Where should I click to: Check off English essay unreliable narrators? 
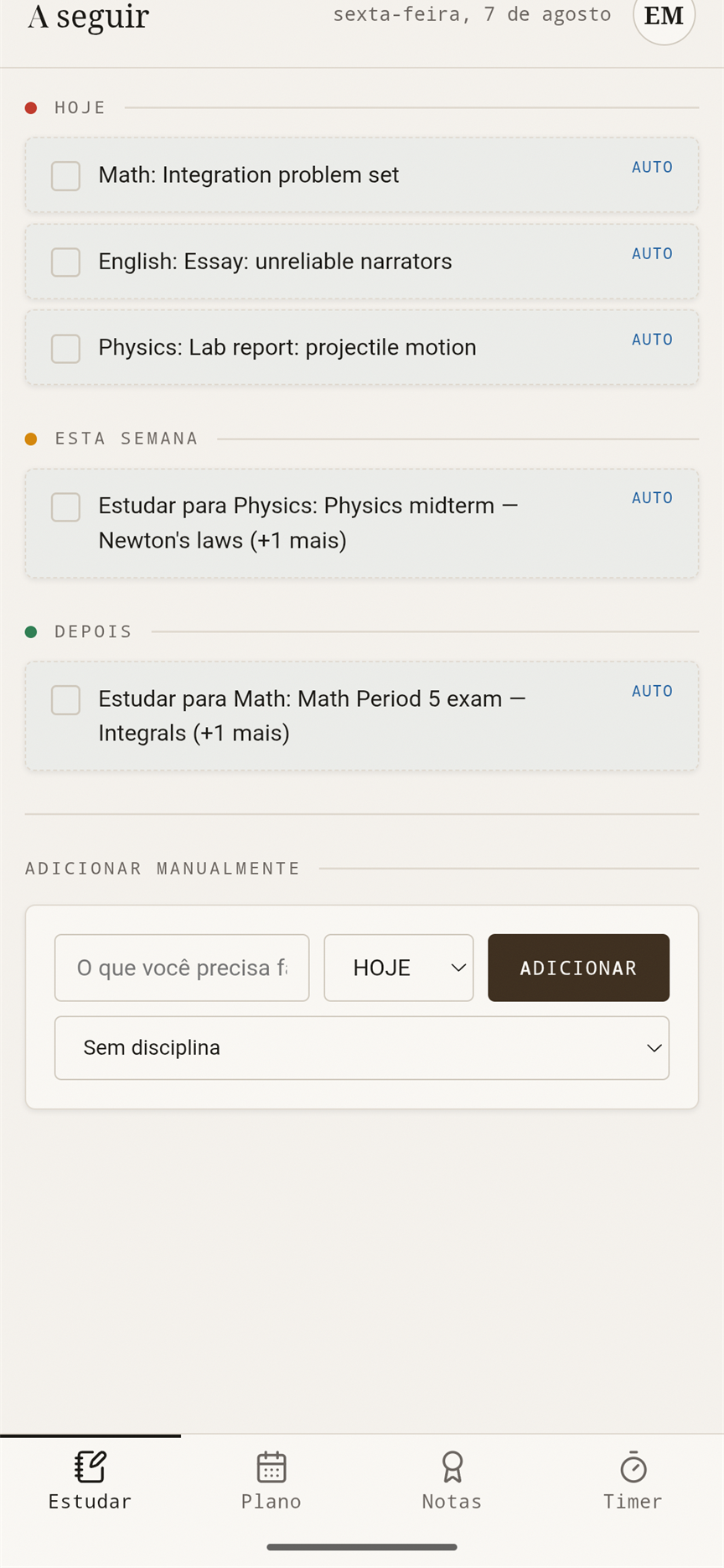tap(65, 262)
